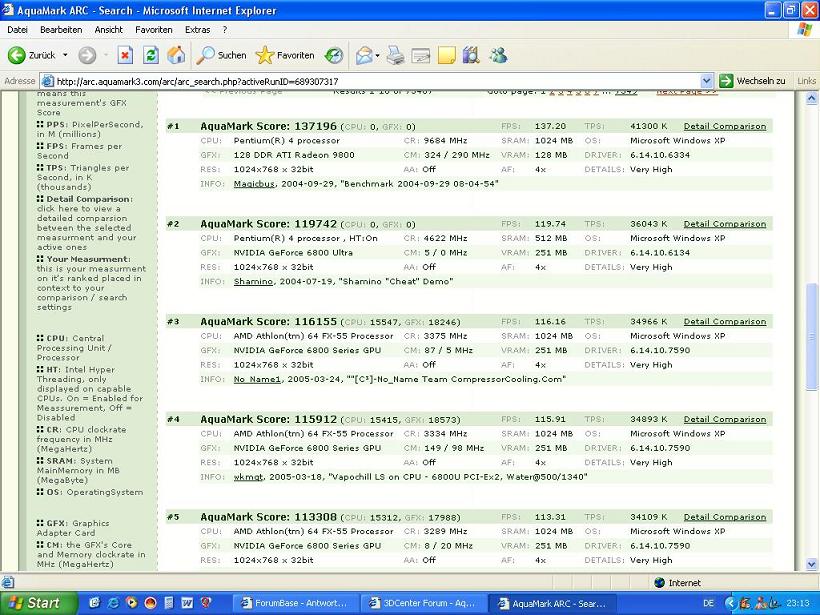This screenshot has width=820, height=615.
Task: Launch Windows Media Player from quick launch
Action: click(x=131, y=603)
